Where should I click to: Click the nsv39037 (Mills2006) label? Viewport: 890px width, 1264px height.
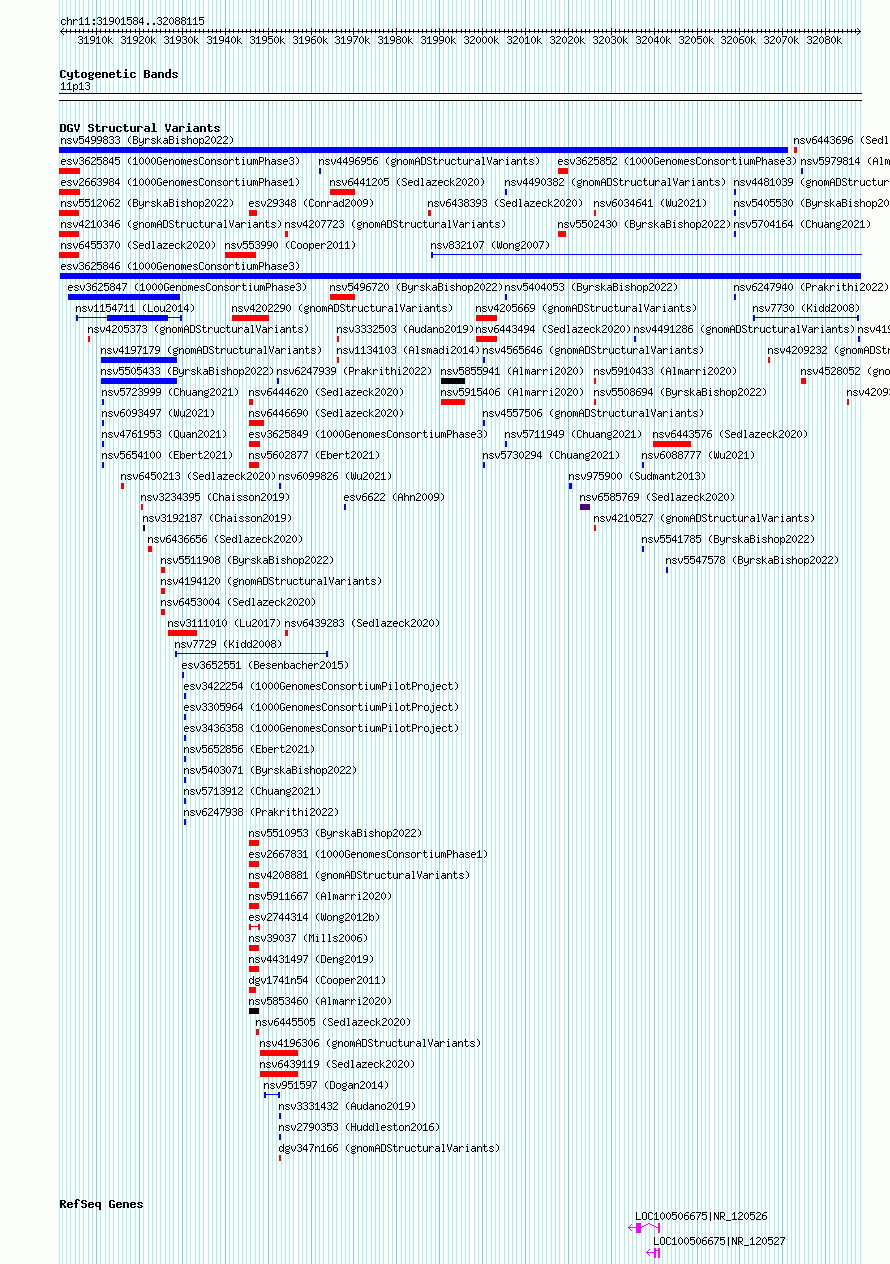click(308, 938)
